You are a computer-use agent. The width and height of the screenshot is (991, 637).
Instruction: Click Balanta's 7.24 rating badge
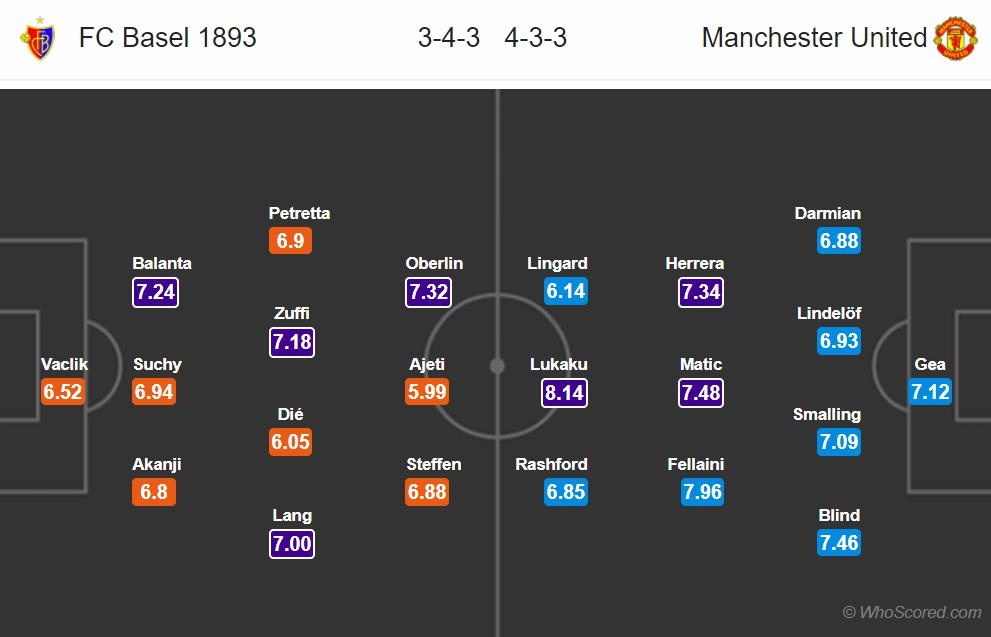pos(155,291)
